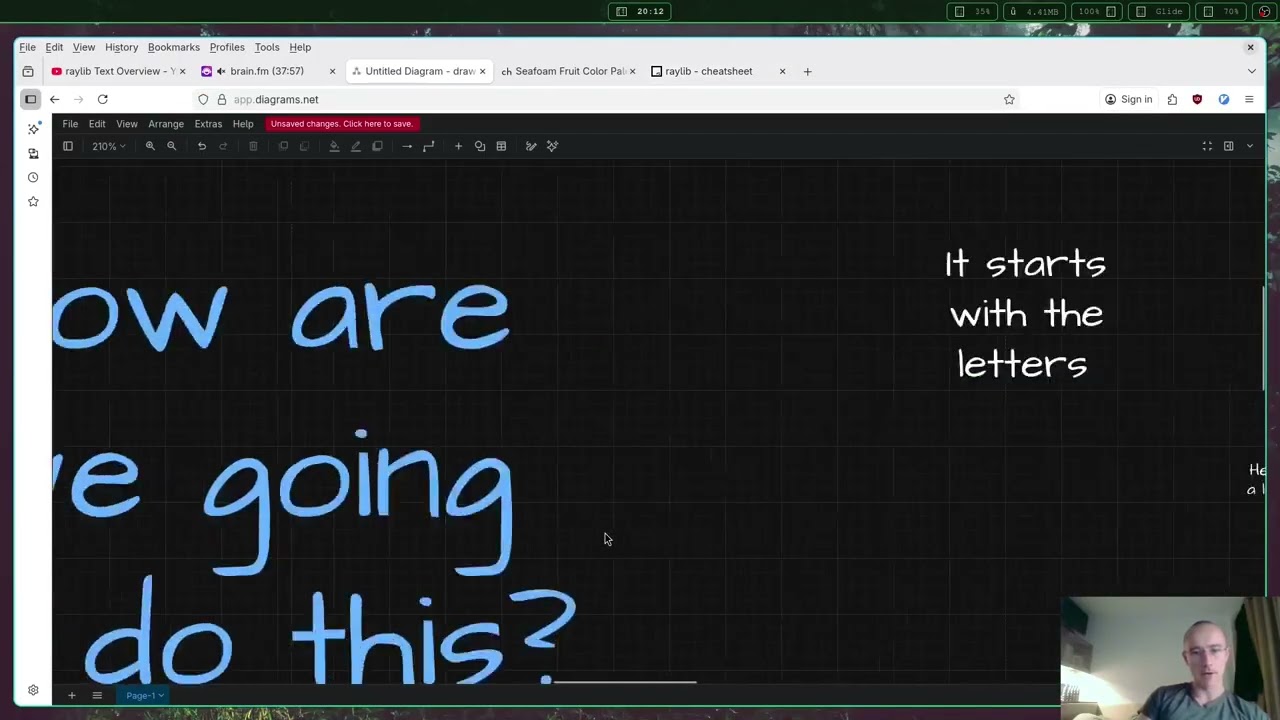Switch to brain.fm tab

coord(266,71)
